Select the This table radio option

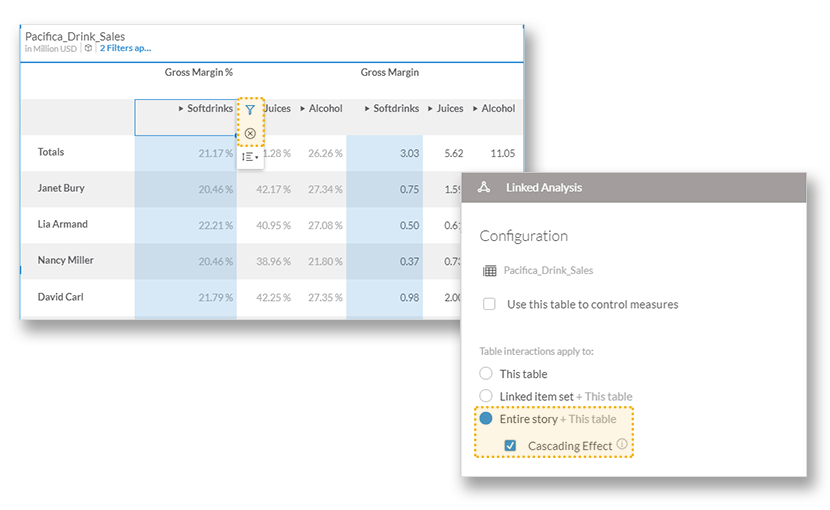point(486,373)
